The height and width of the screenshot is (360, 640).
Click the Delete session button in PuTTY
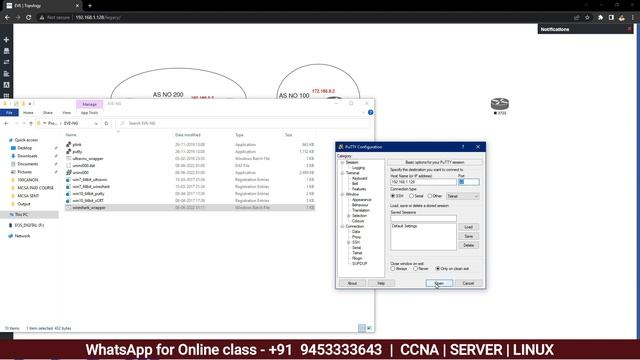click(469, 245)
